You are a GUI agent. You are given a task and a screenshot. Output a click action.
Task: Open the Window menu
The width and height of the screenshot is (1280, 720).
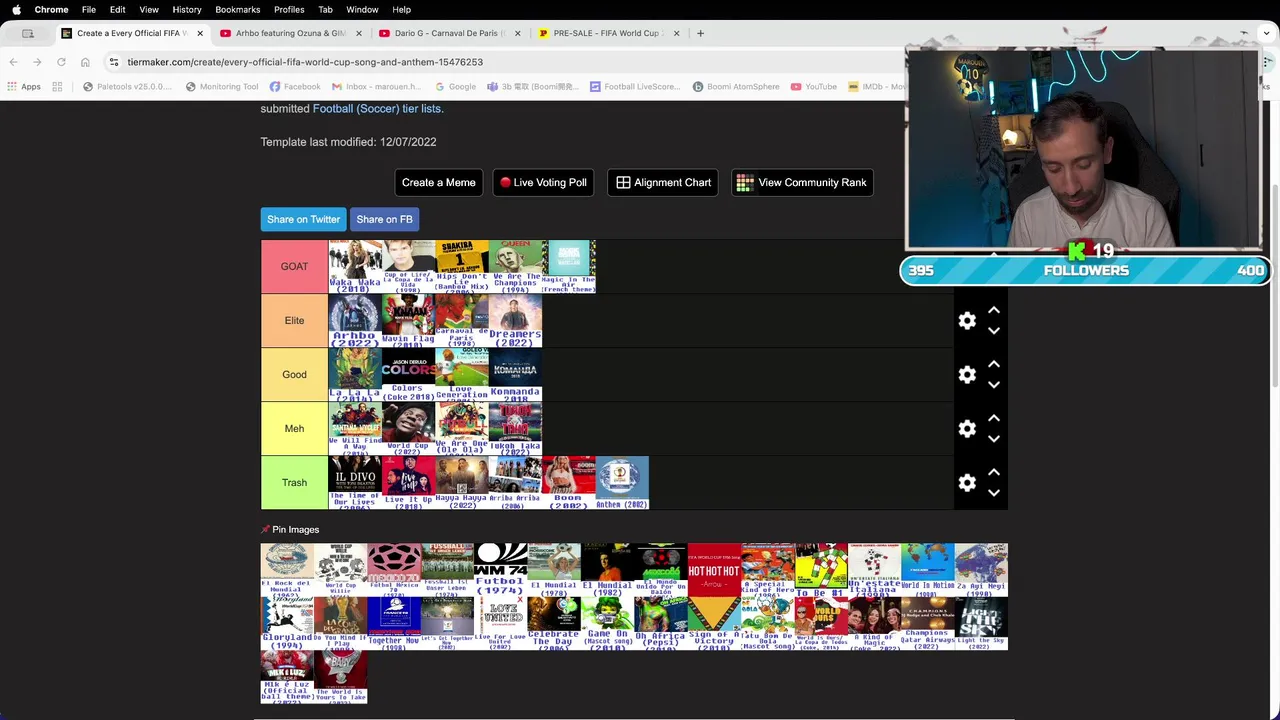pos(362,9)
